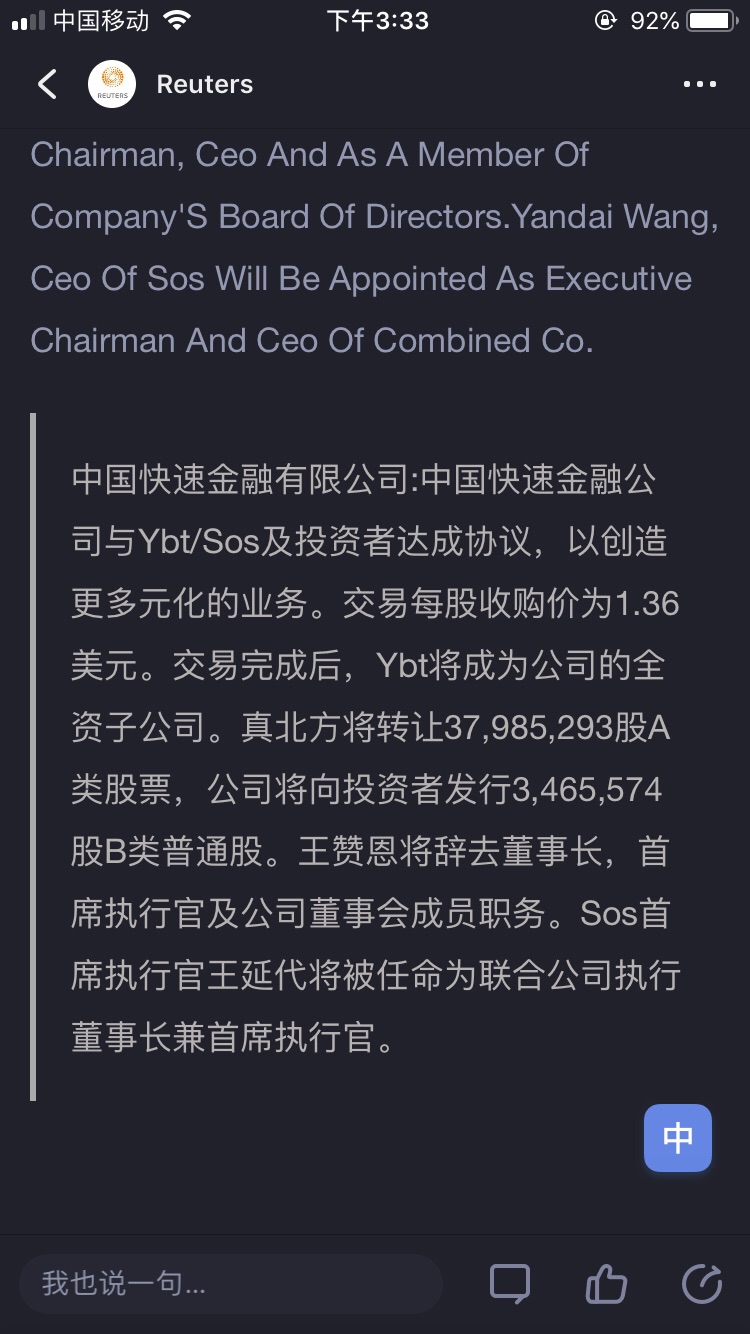Like the post with thumbs-up icon
Screen dimensions: 750x1334
tap(606, 1284)
